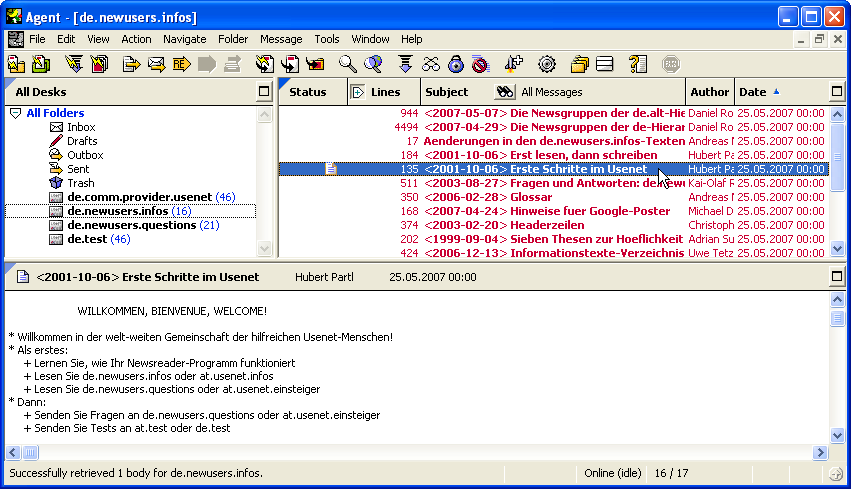Click the question mark help icon
This screenshot has height=489, width=851.
pos(638,64)
